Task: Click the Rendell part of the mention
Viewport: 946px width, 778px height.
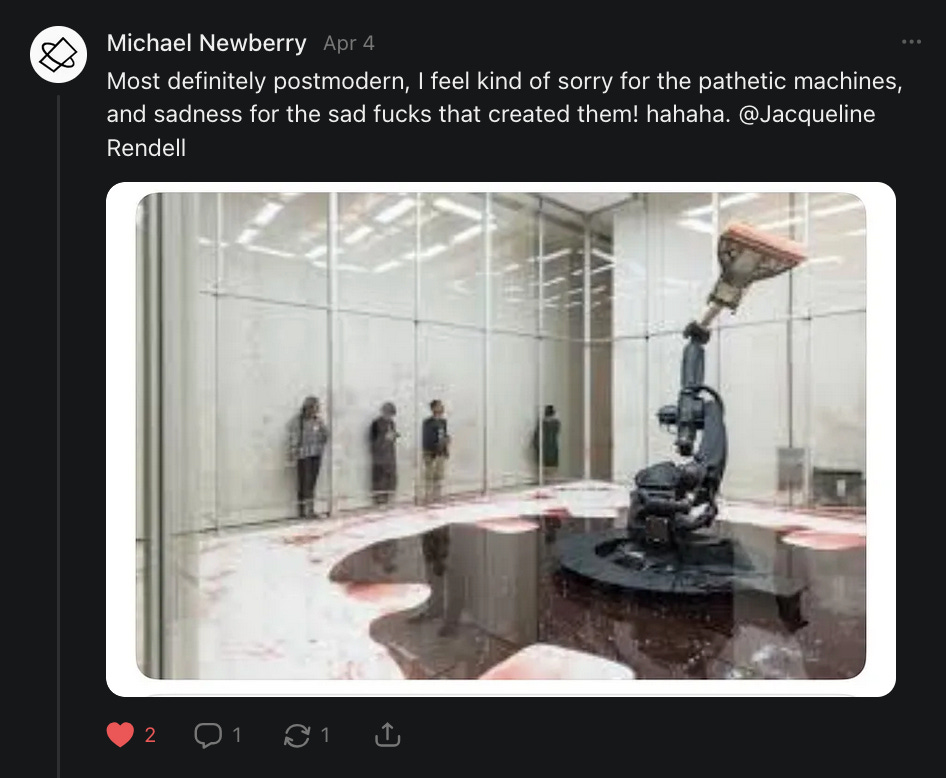Action: point(146,148)
